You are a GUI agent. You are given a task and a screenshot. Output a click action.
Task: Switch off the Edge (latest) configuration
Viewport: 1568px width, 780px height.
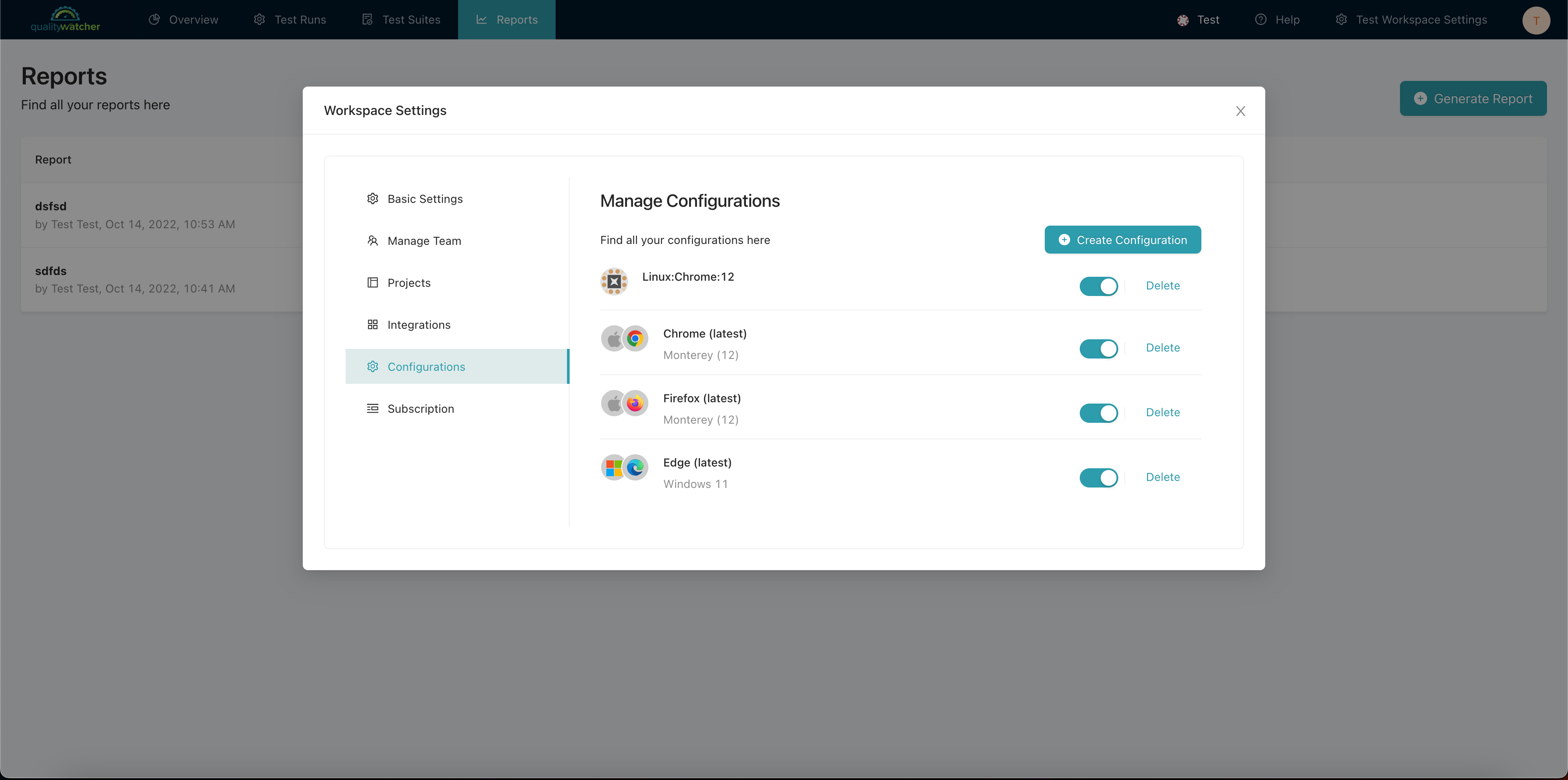(1099, 477)
